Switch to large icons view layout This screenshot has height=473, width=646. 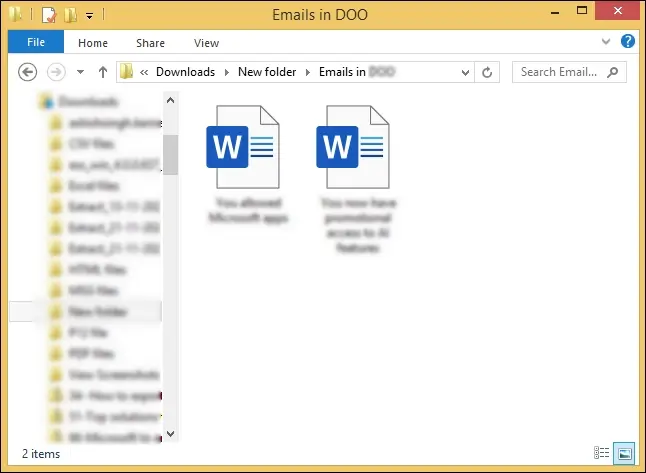[x=624, y=453]
